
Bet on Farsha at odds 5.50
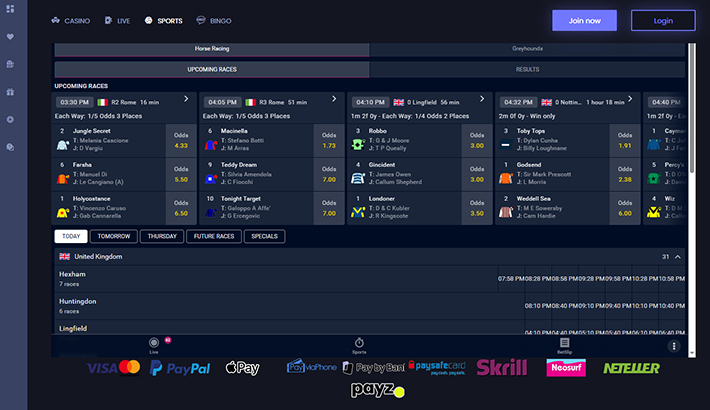[x=181, y=174]
